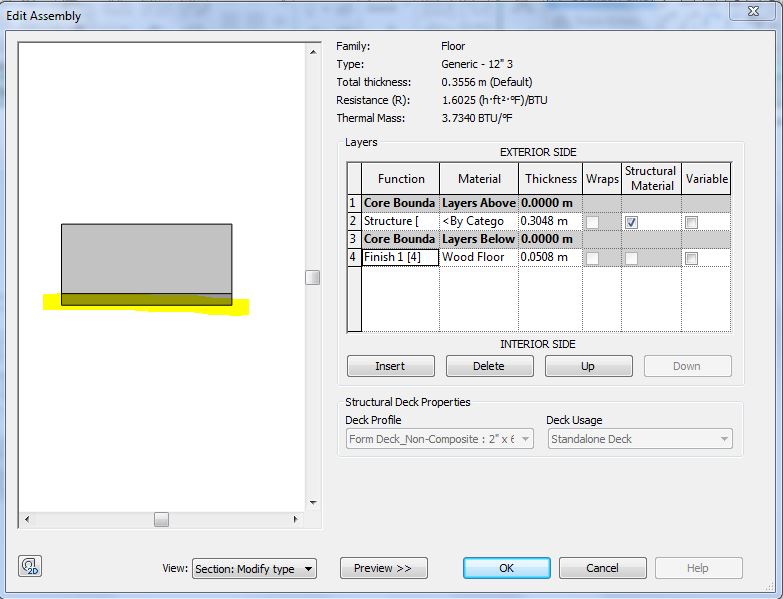Viewport: 783px width, 599px height.
Task: Move layer Up button
Action: [588, 366]
